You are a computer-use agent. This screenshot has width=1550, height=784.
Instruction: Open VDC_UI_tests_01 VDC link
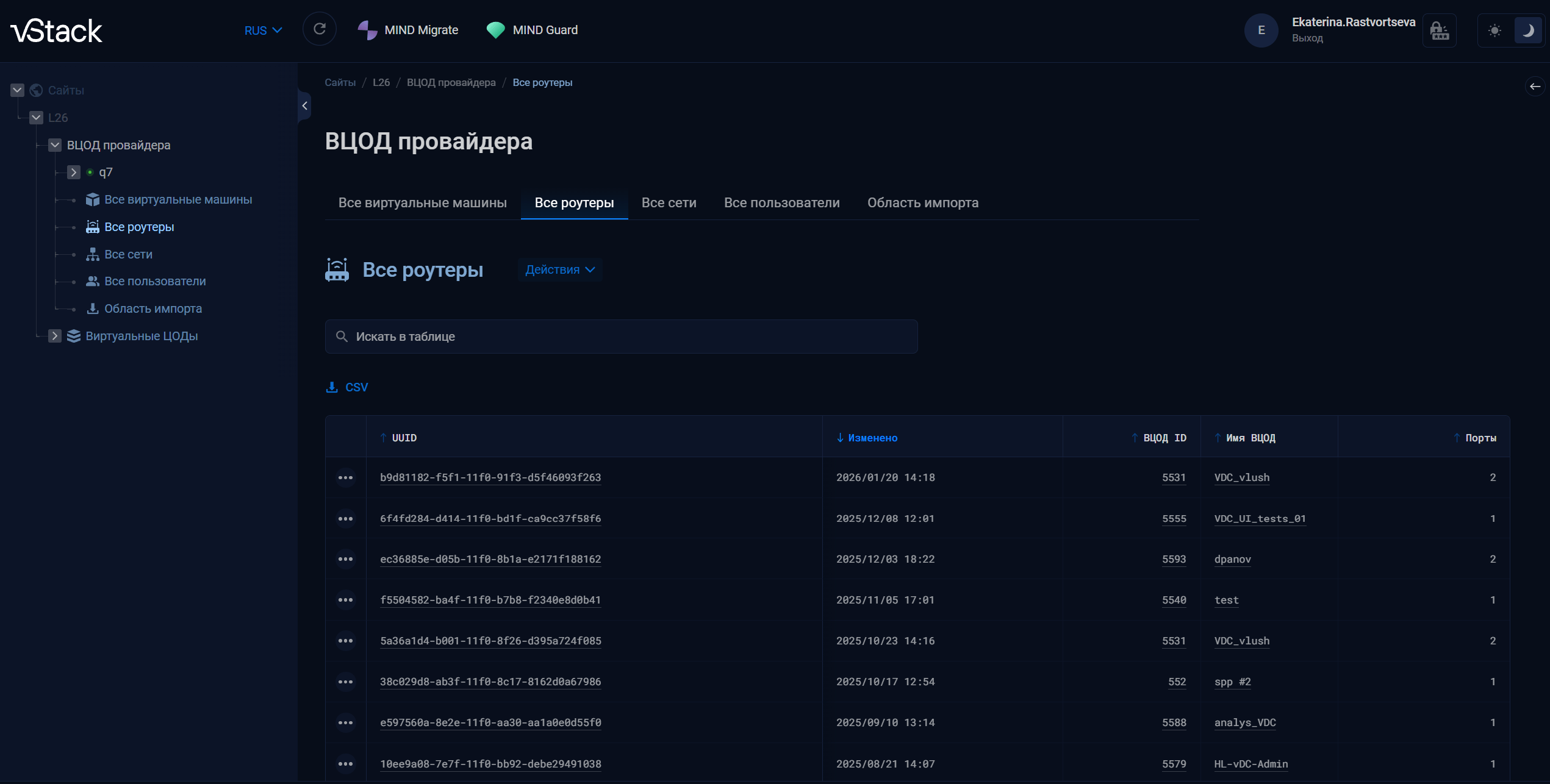coord(1260,519)
